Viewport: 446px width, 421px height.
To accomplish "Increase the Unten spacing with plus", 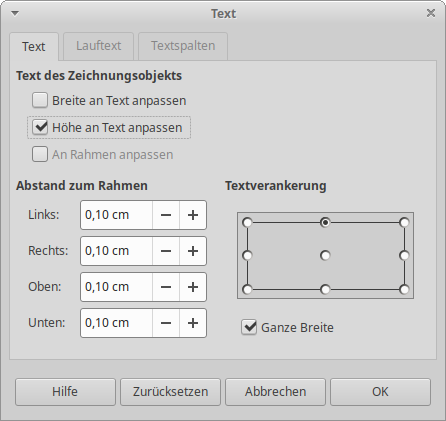I will 193,323.
